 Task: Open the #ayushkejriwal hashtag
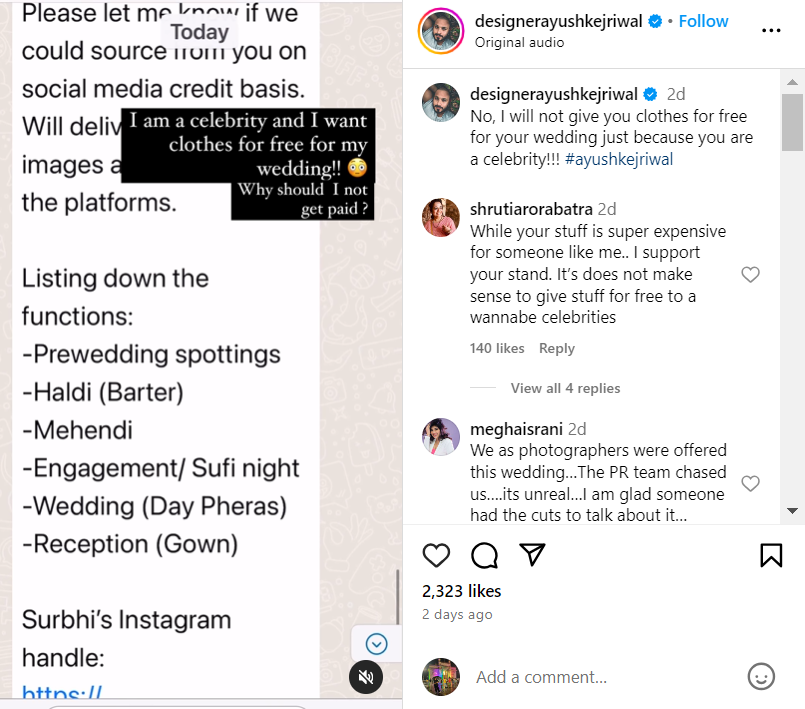click(618, 159)
